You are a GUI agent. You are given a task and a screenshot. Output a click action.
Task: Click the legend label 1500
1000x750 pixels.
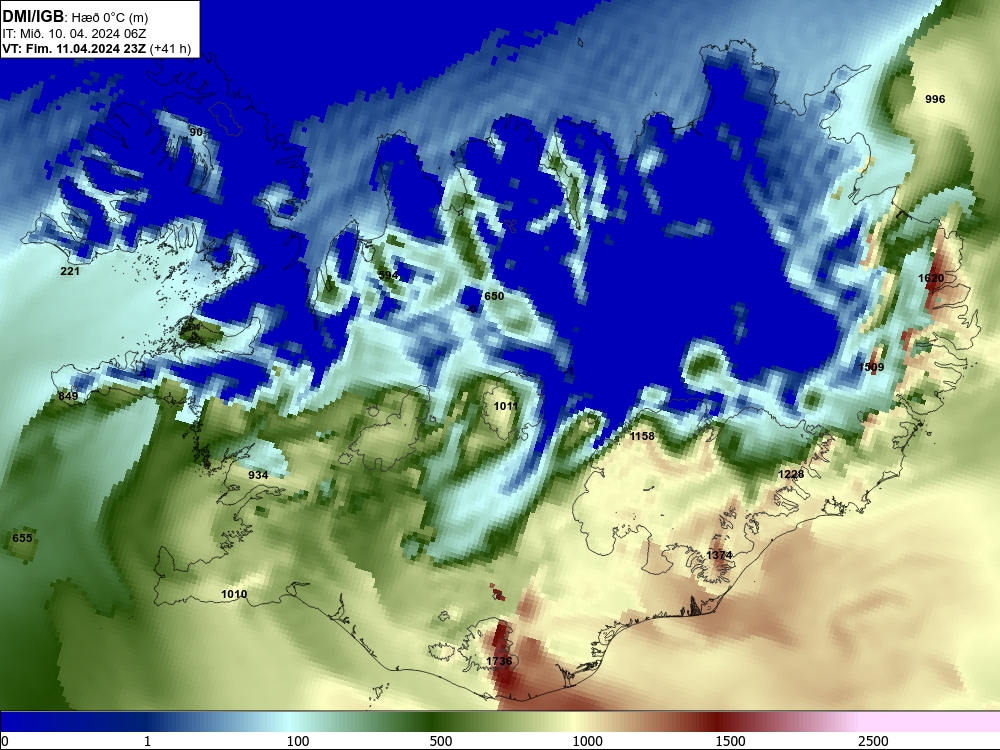coord(730,741)
